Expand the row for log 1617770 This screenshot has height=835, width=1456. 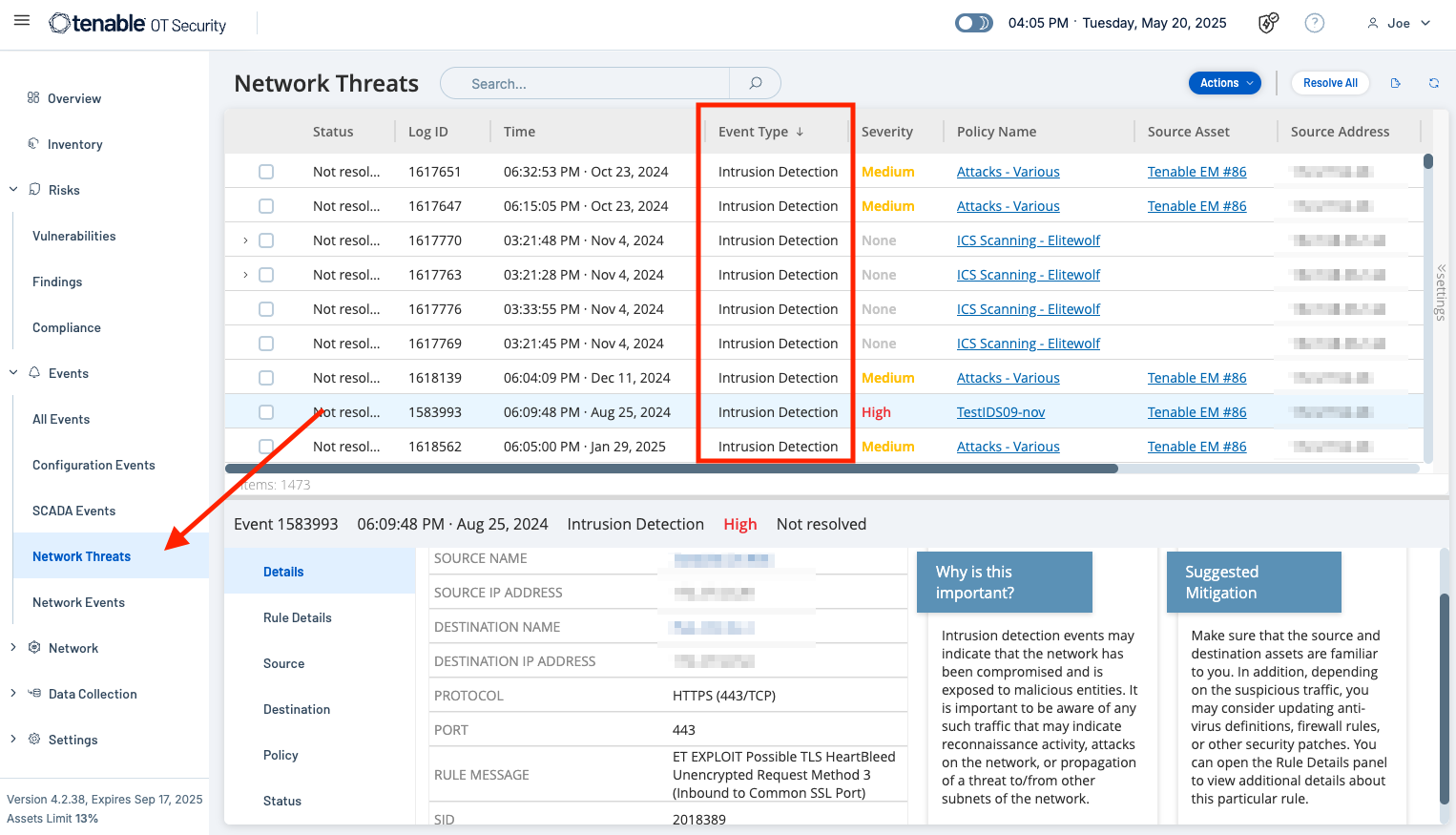245,240
